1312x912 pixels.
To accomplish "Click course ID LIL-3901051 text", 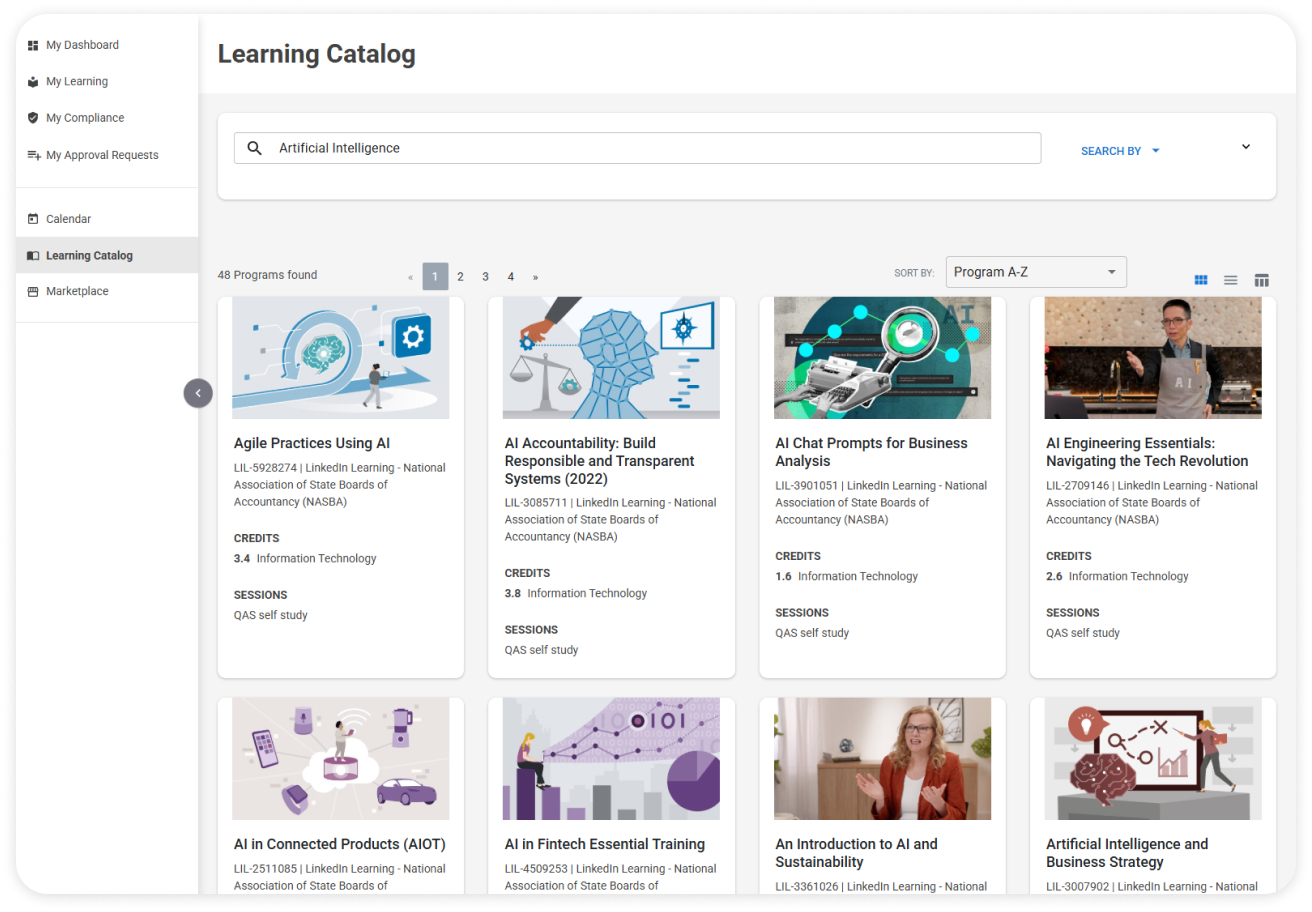I will point(807,486).
